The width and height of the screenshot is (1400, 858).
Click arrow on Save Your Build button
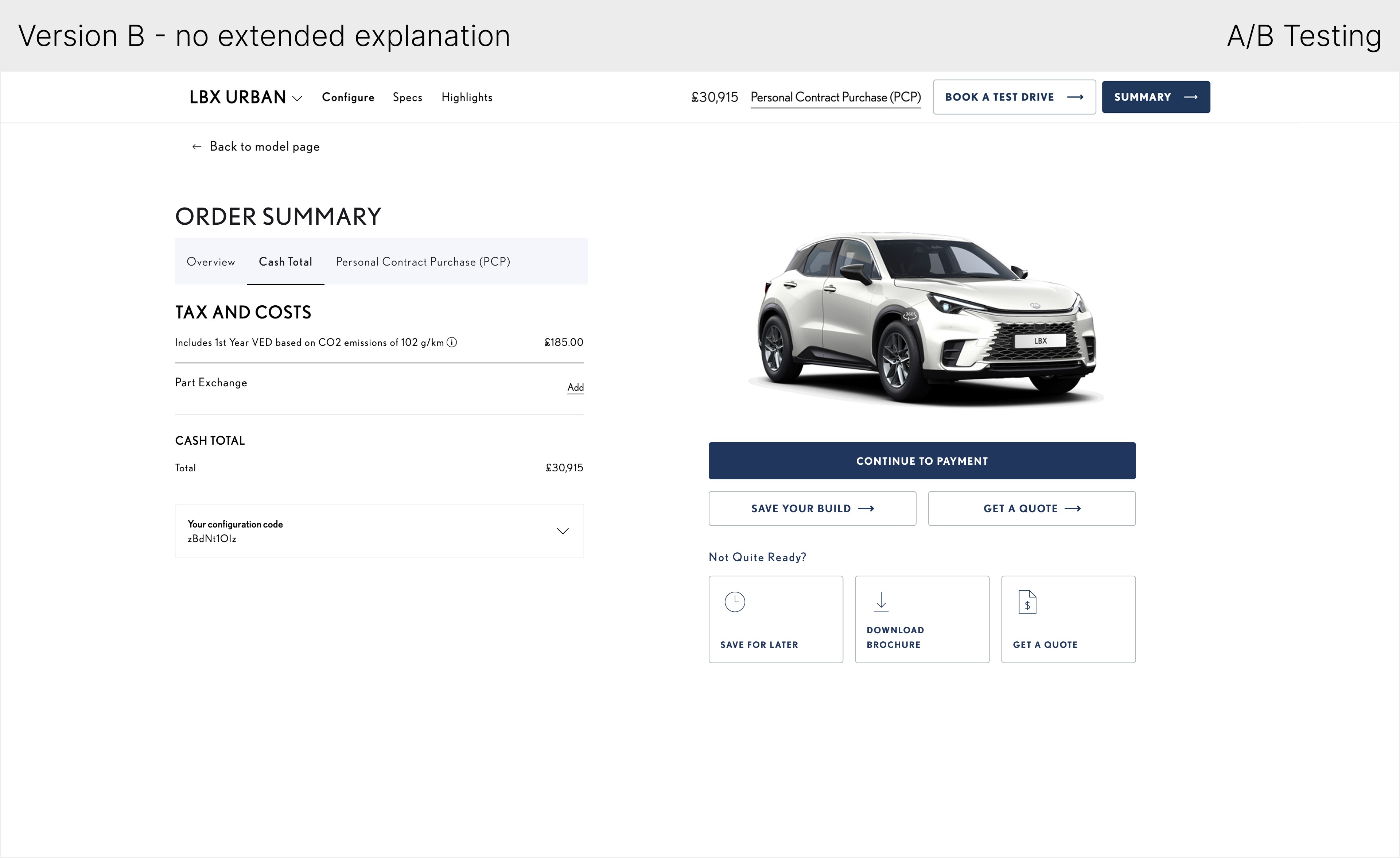coord(866,509)
